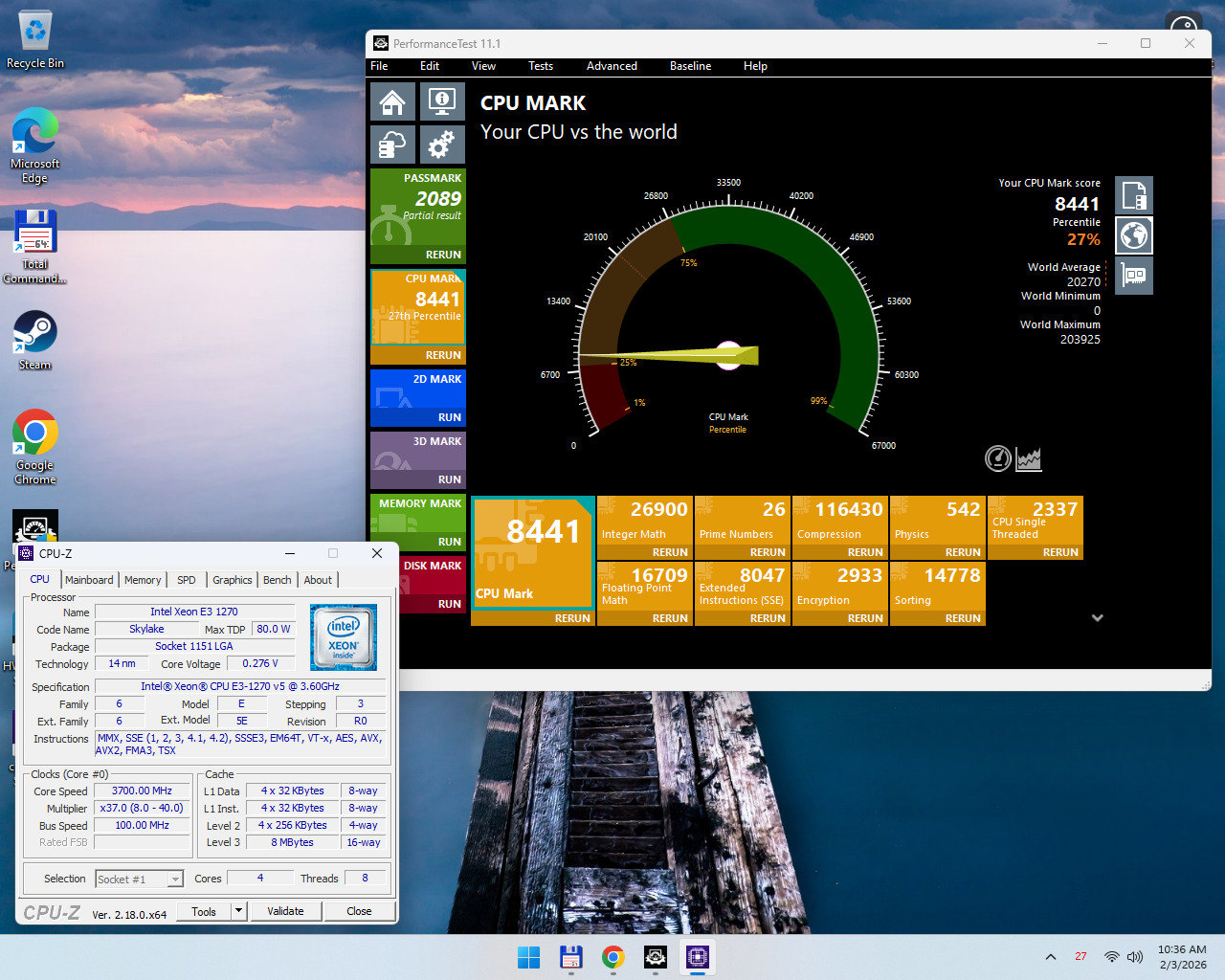Screen dimensions: 1225x980
Task: Open the Steam desktop shortcut
Action: pyautogui.click(x=35, y=340)
